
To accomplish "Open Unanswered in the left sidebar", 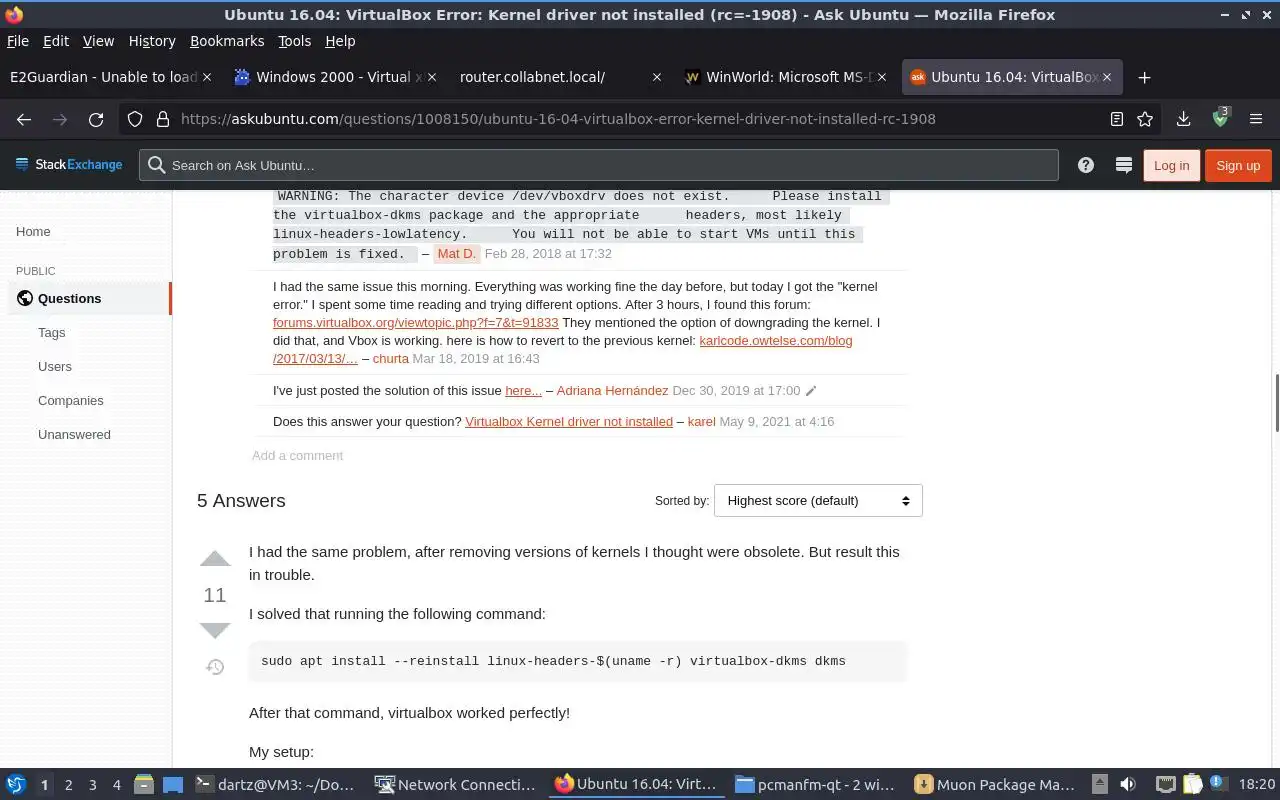I will pos(74,435).
